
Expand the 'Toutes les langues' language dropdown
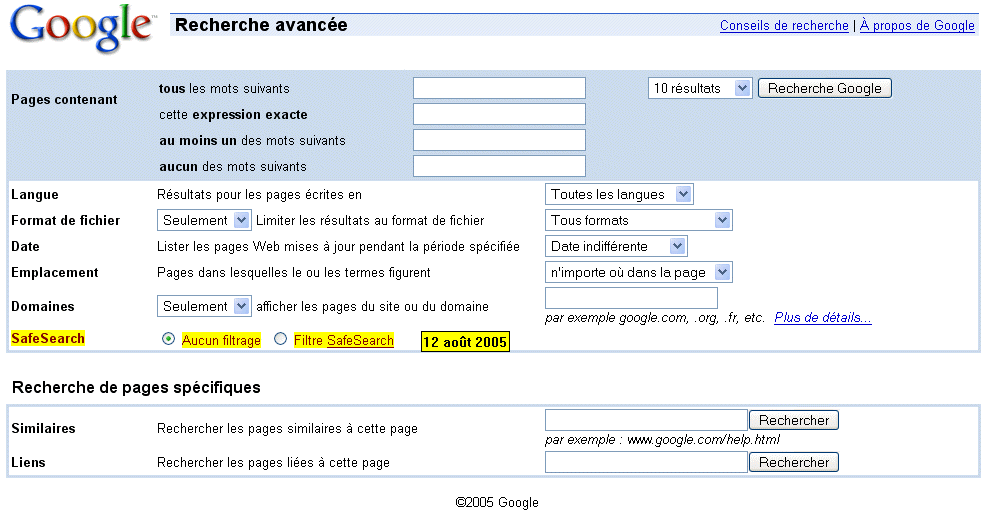619,194
